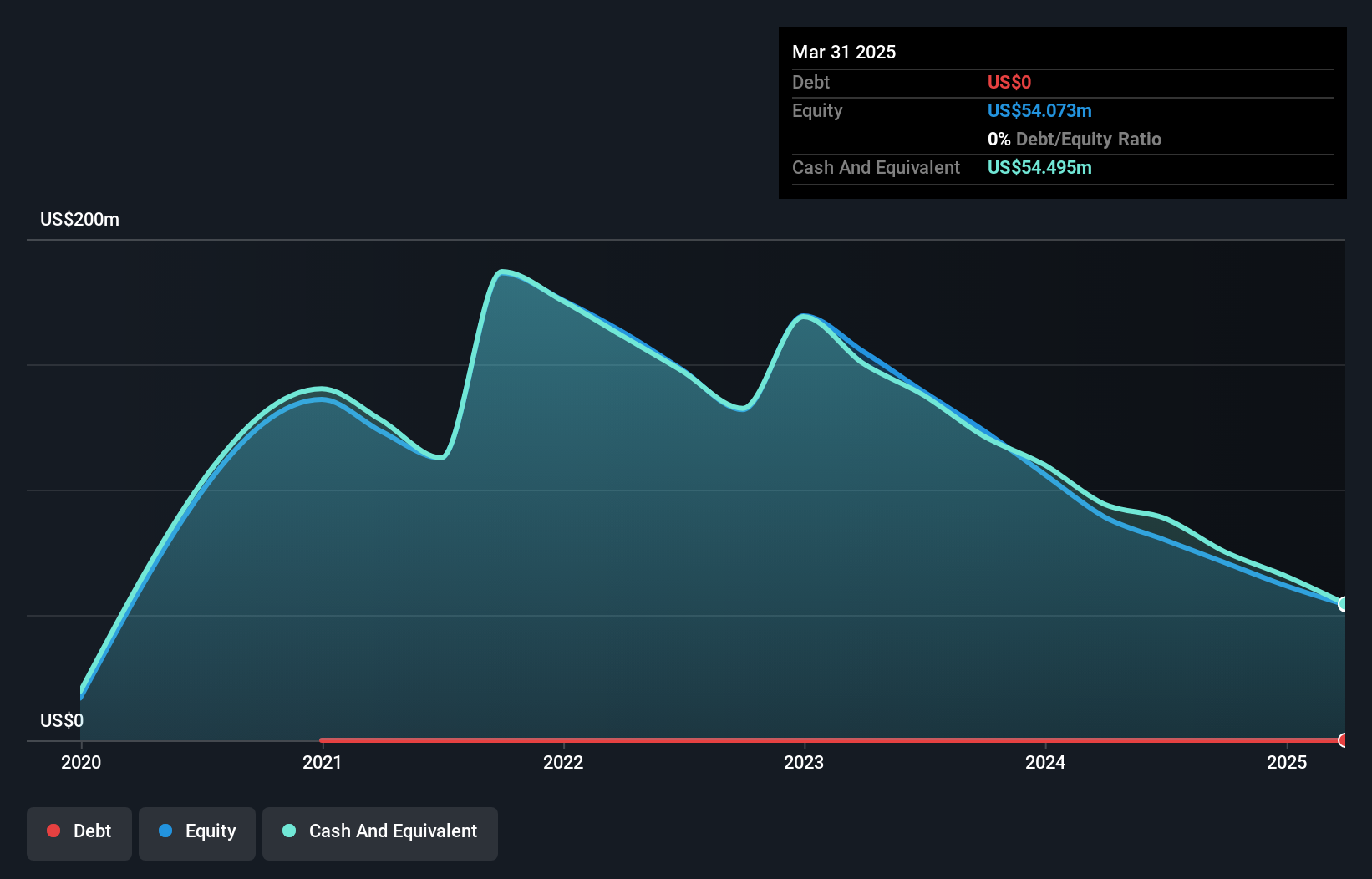Click the Equity tooltip row label

point(817,110)
